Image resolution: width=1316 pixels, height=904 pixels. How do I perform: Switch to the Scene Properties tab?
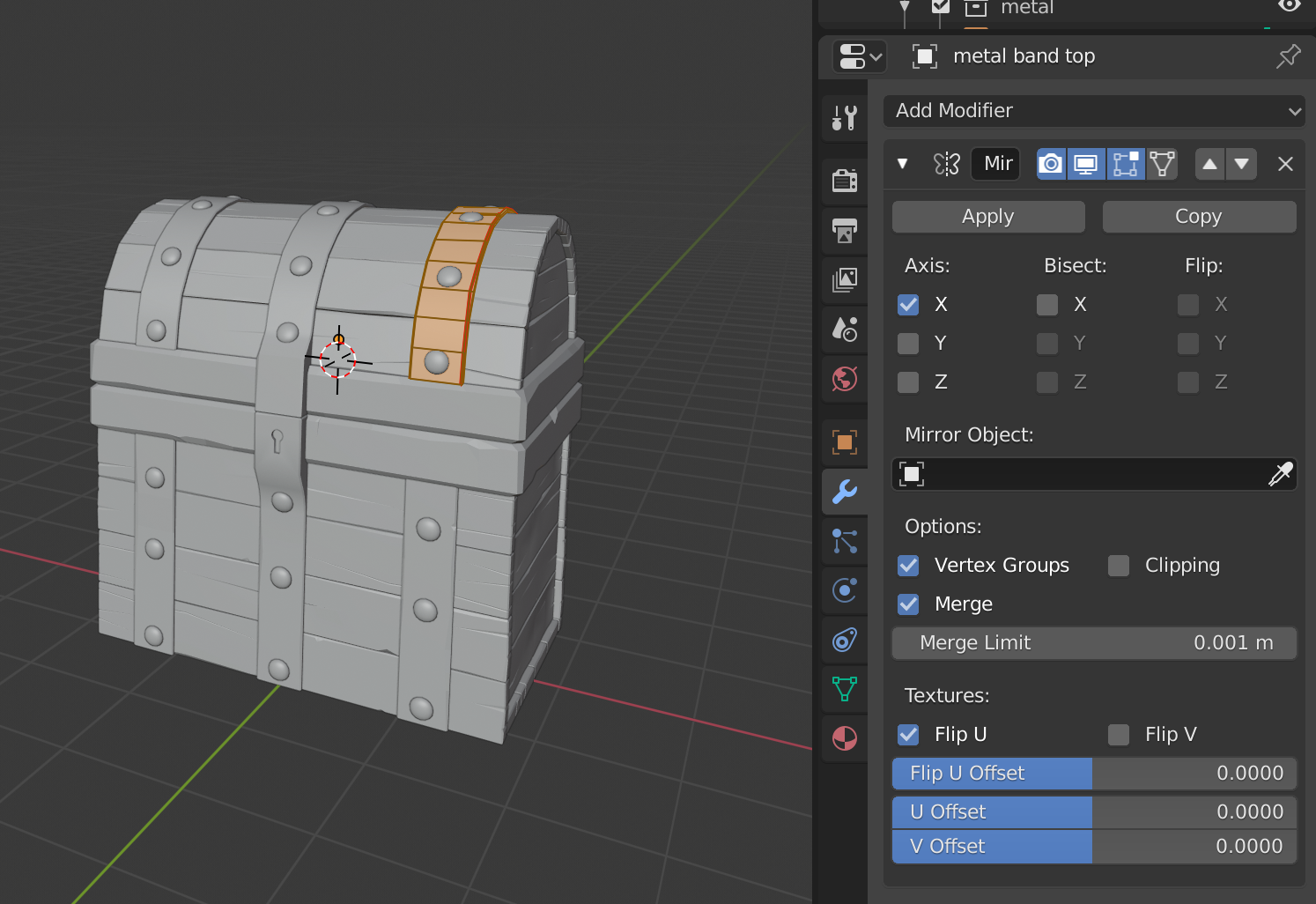click(x=844, y=330)
